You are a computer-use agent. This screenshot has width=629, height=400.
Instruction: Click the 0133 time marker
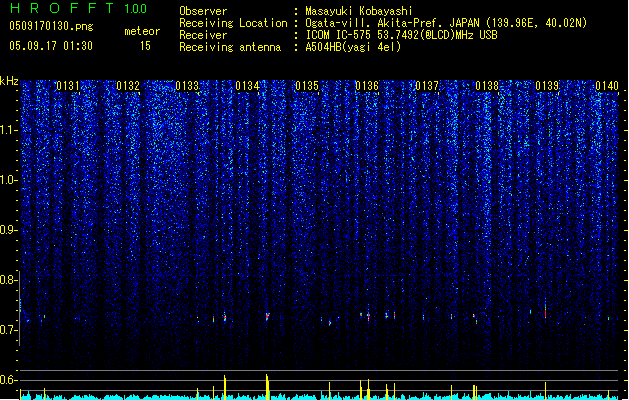pyautogui.click(x=187, y=86)
